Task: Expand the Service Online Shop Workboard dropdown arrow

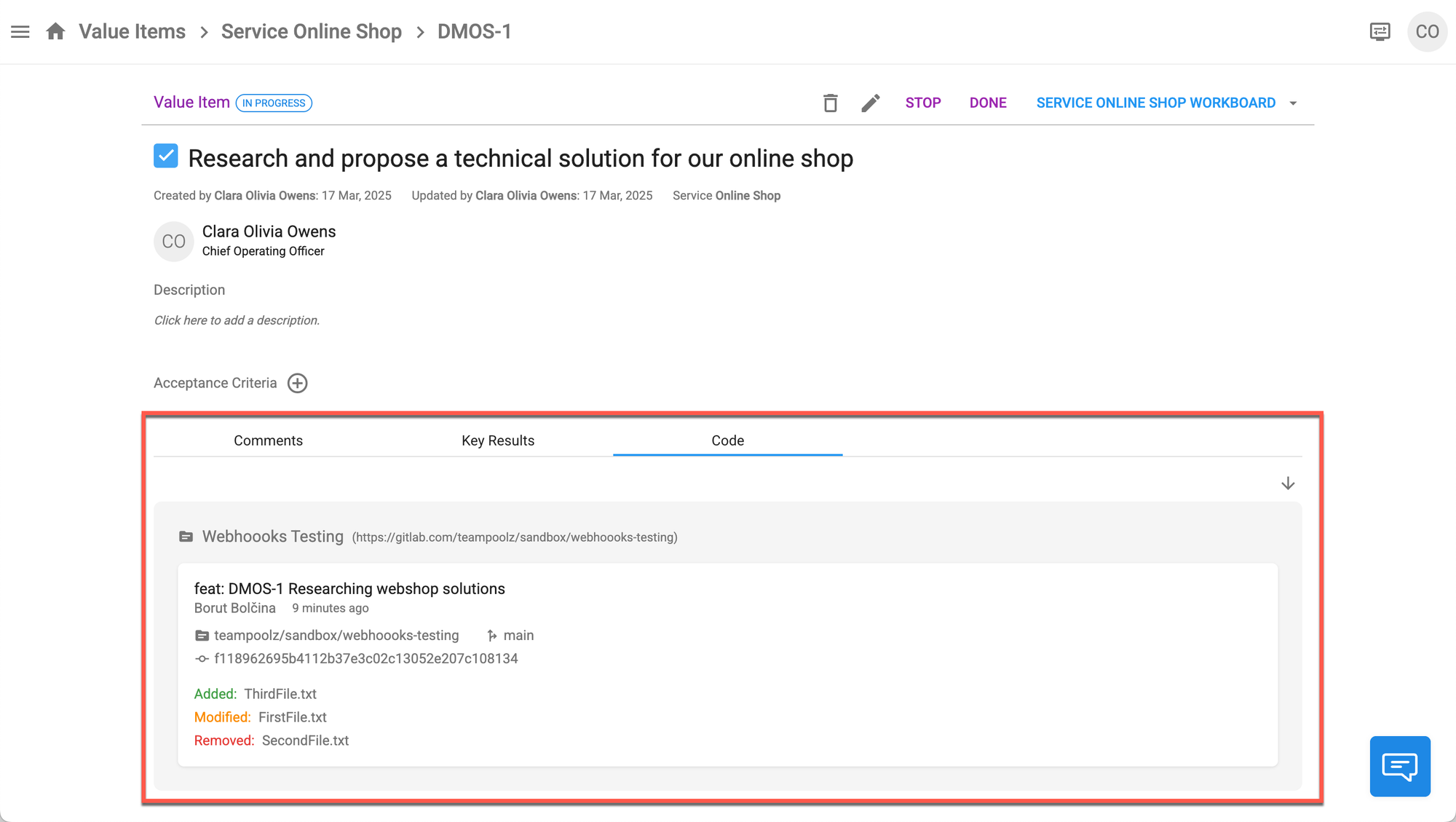Action: pyautogui.click(x=1293, y=103)
